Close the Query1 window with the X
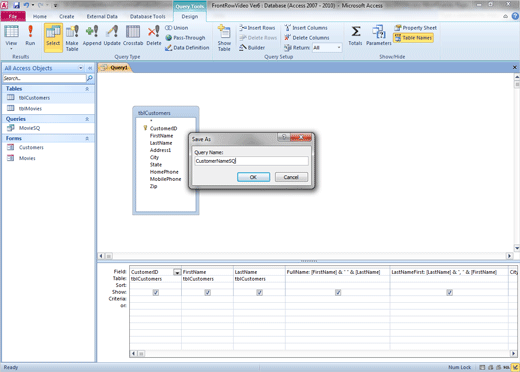 coord(515,67)
